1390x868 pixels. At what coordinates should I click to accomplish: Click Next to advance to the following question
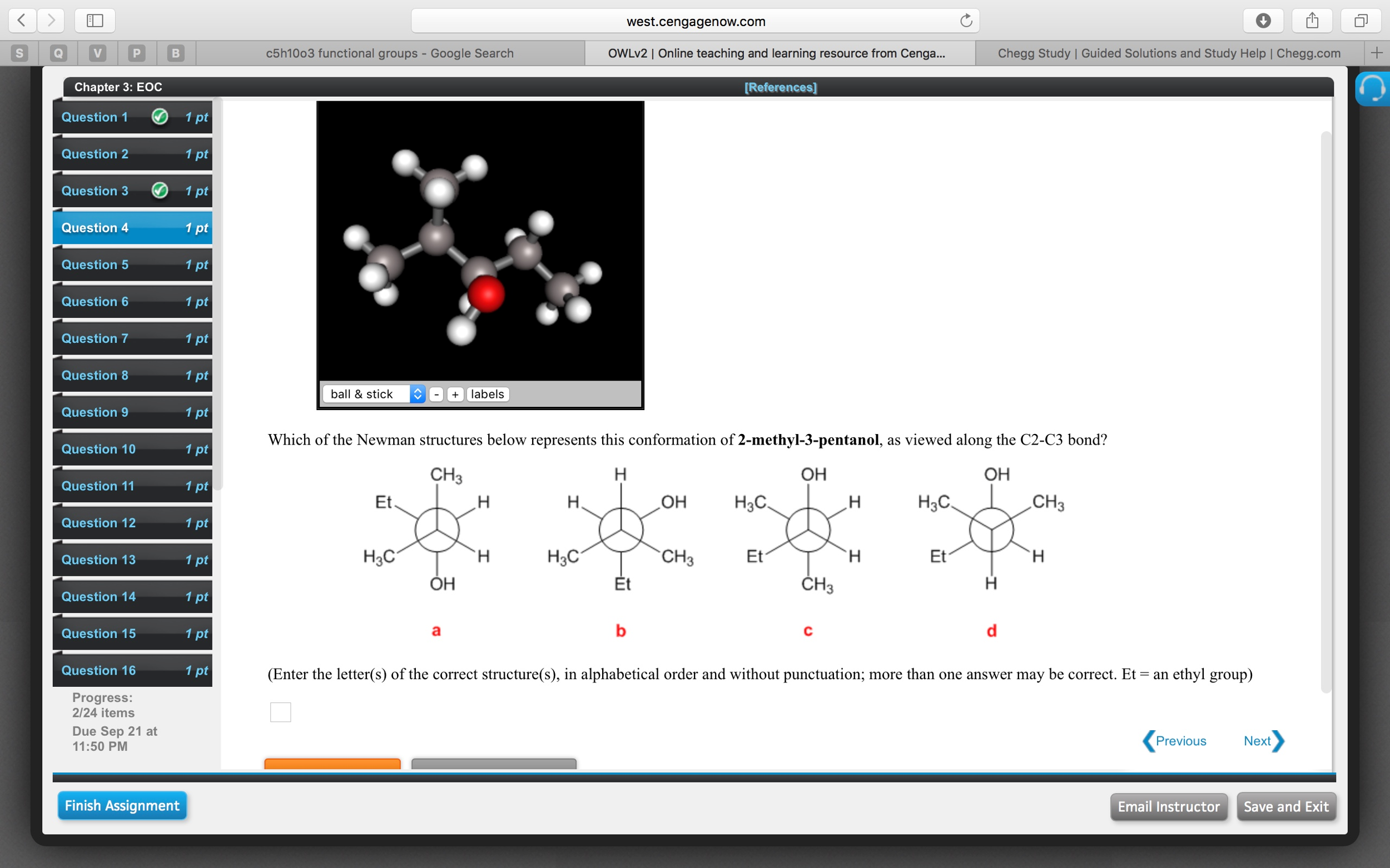[x=1258, y=741]
